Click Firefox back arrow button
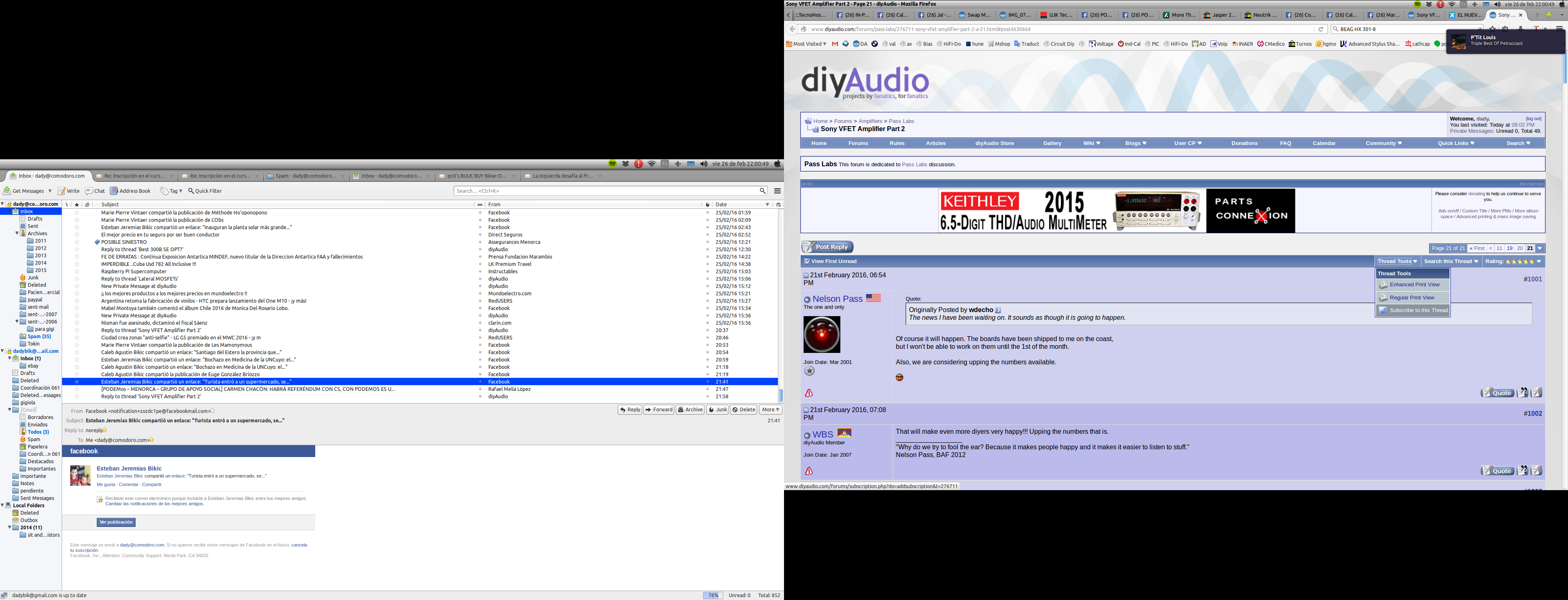Screen dimensions: 1568x600 pyautogui.click(x=792, y=29)
